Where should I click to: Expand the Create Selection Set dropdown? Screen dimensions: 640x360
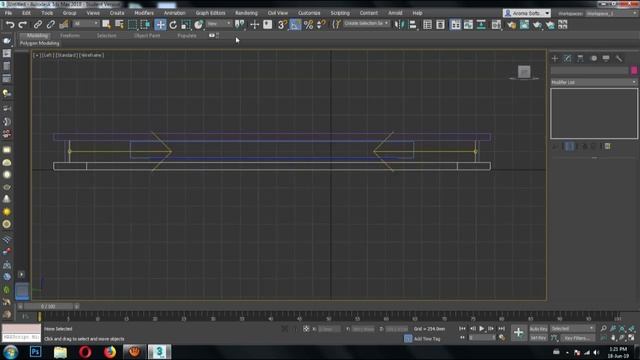366,23
